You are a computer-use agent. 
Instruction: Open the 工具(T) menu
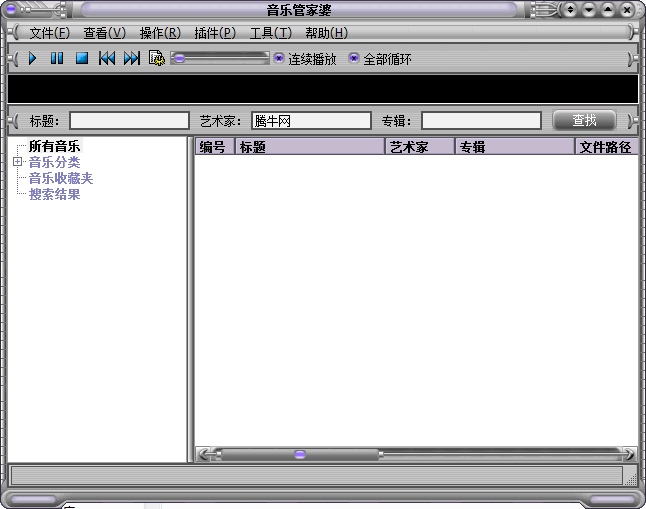point(270,33)
